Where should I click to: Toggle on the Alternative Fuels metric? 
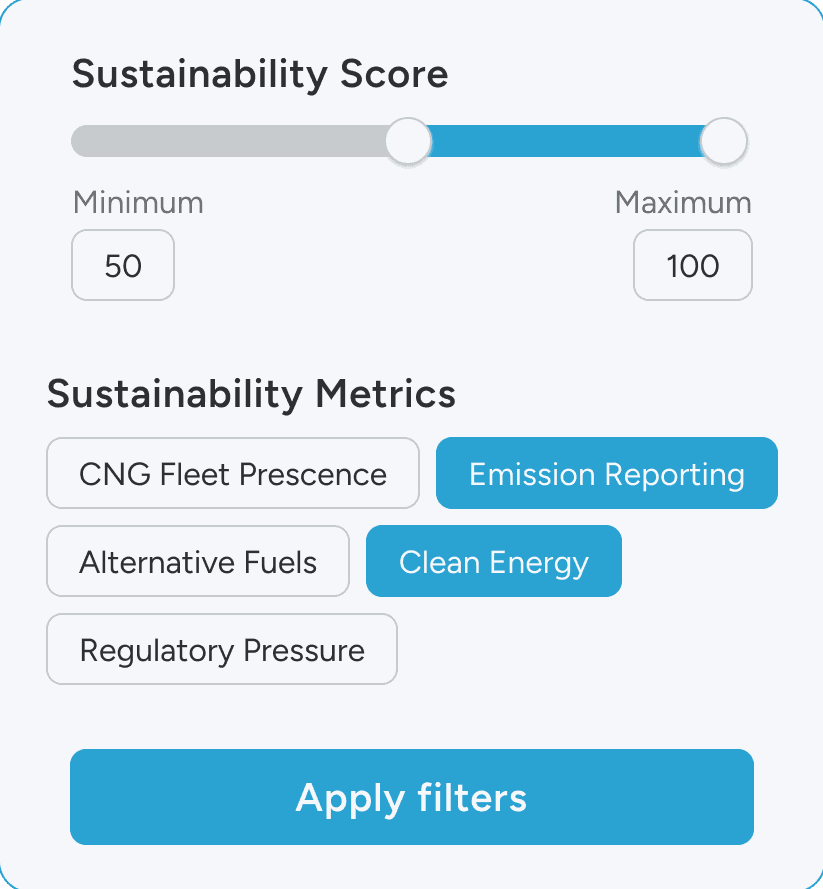pos(198,562)
